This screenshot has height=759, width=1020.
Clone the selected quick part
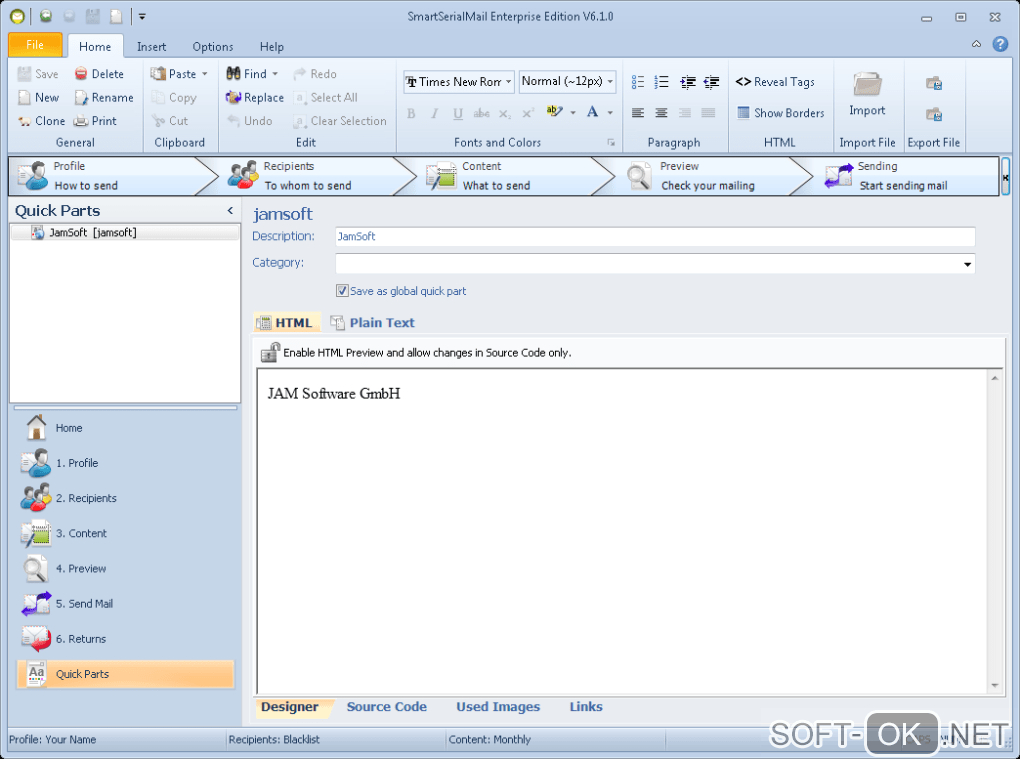pyautogui.click(x=41, y=121)
